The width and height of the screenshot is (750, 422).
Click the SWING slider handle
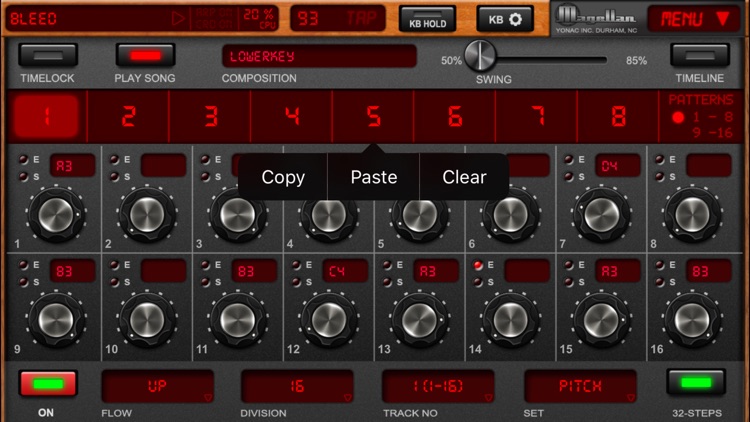click(x=480, y=56)
